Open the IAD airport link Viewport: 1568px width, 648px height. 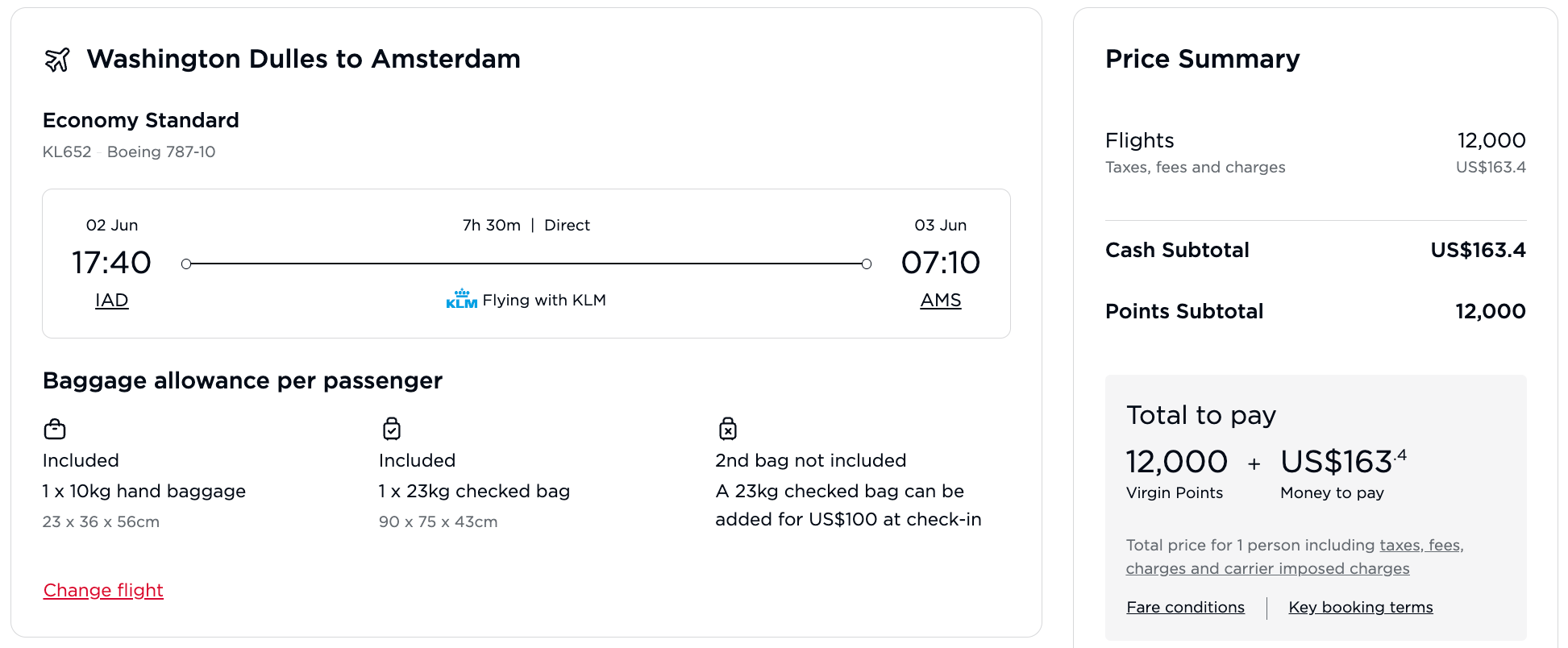pyautogui.click(x=111, y=300)
